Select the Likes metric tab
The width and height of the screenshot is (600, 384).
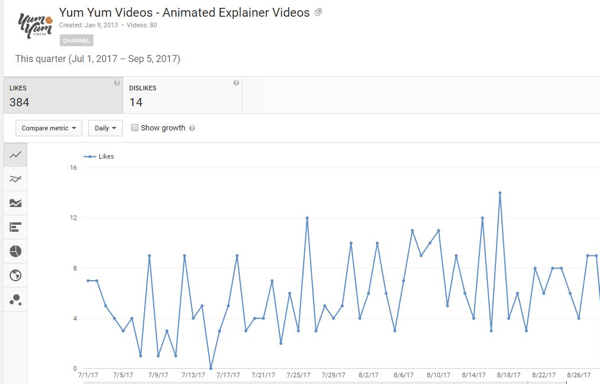[x=64, y=95]
